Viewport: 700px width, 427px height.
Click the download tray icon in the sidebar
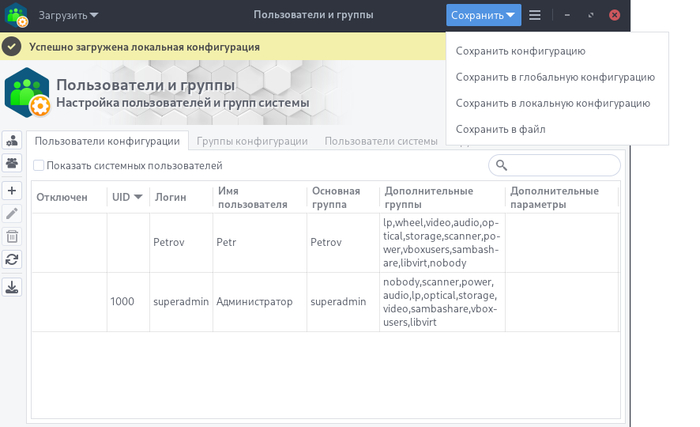pyautogui.click(x=13, y=287)
